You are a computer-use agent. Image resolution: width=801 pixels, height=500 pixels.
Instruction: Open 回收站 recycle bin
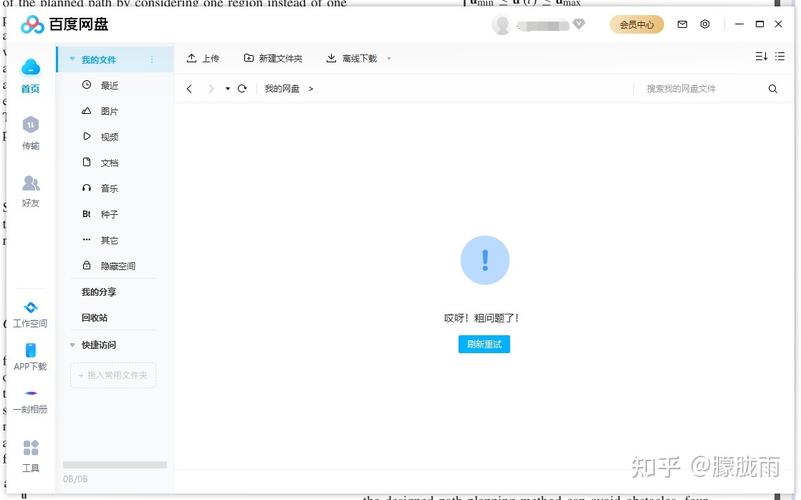[95, 318]
